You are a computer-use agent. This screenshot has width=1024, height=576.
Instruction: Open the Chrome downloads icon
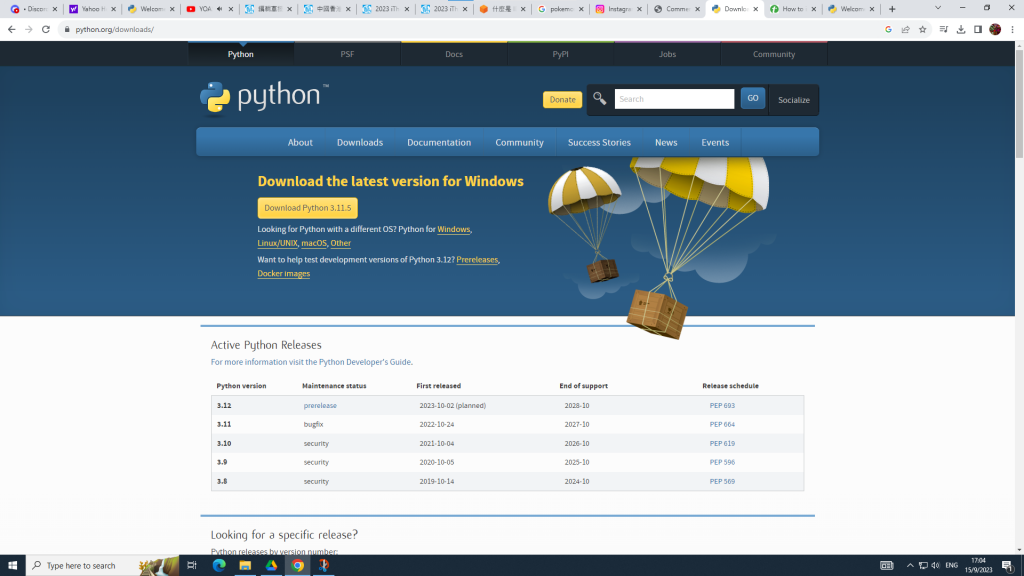(x=961, y=29)
